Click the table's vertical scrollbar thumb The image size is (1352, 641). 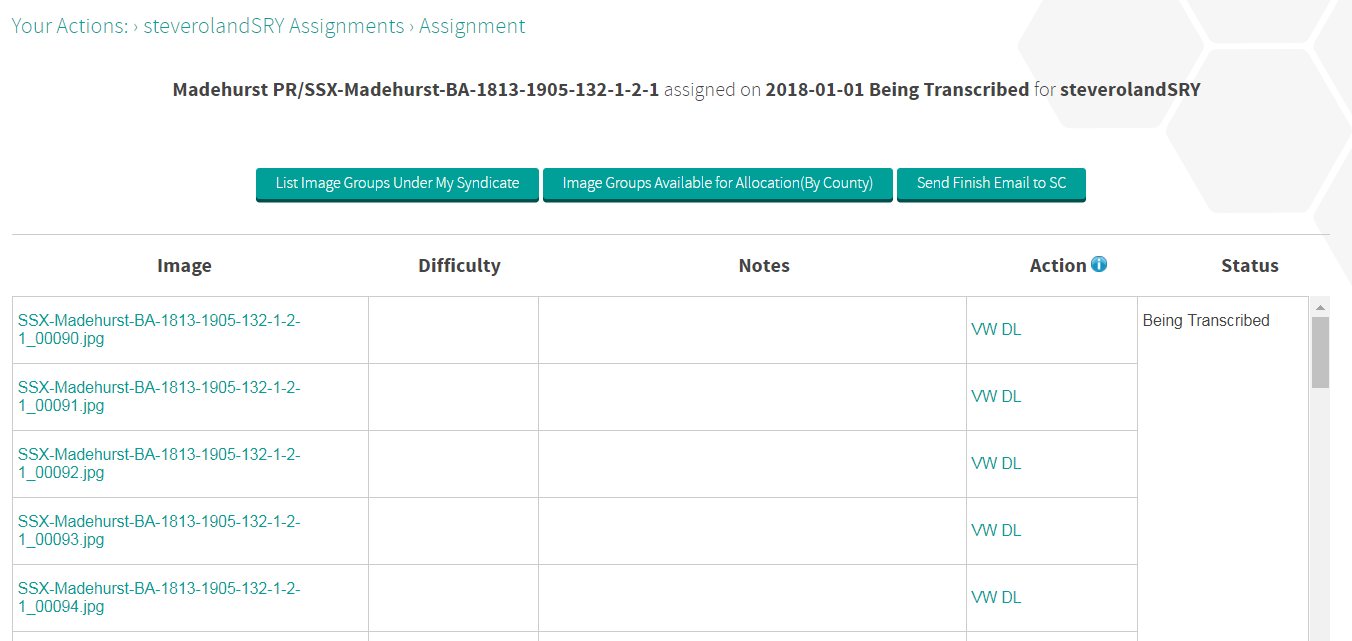point(1320,352)
